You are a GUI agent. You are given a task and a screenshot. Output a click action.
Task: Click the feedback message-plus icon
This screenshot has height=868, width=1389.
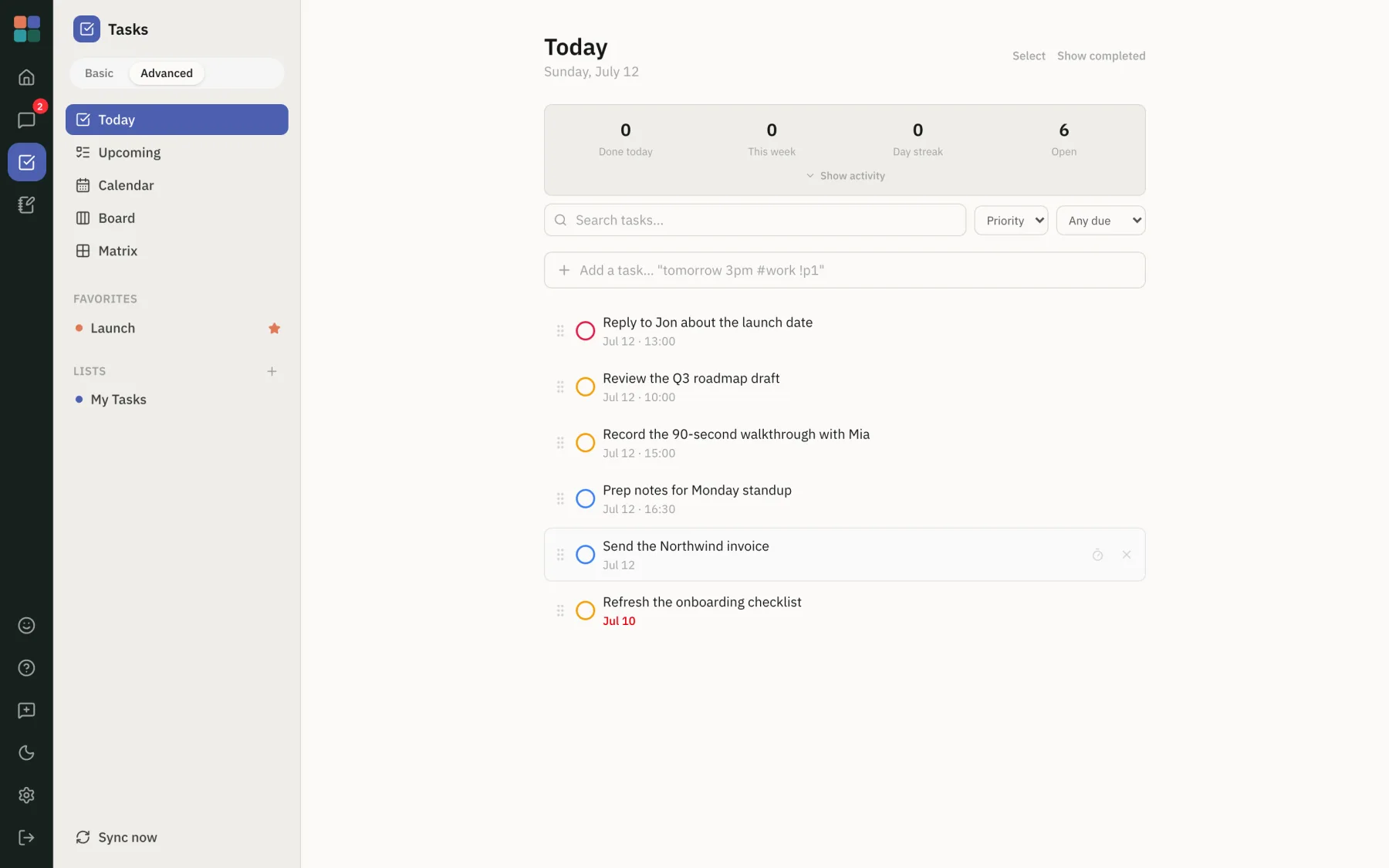26,710
